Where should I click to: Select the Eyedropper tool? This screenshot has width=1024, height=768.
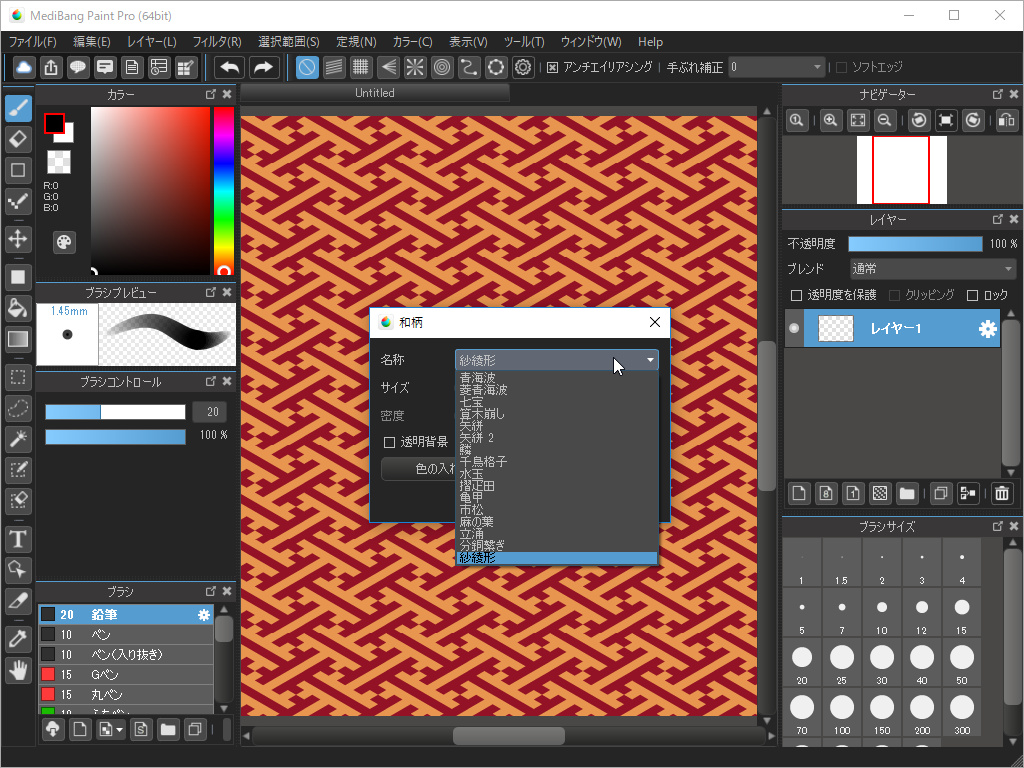pos(18,639)
